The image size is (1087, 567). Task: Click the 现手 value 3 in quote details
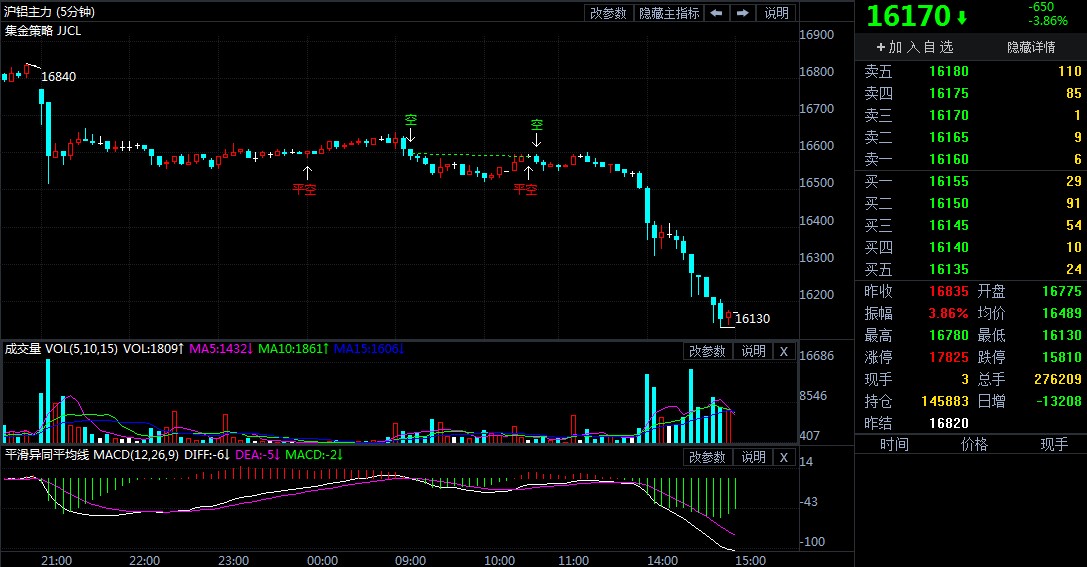point(964,380)
